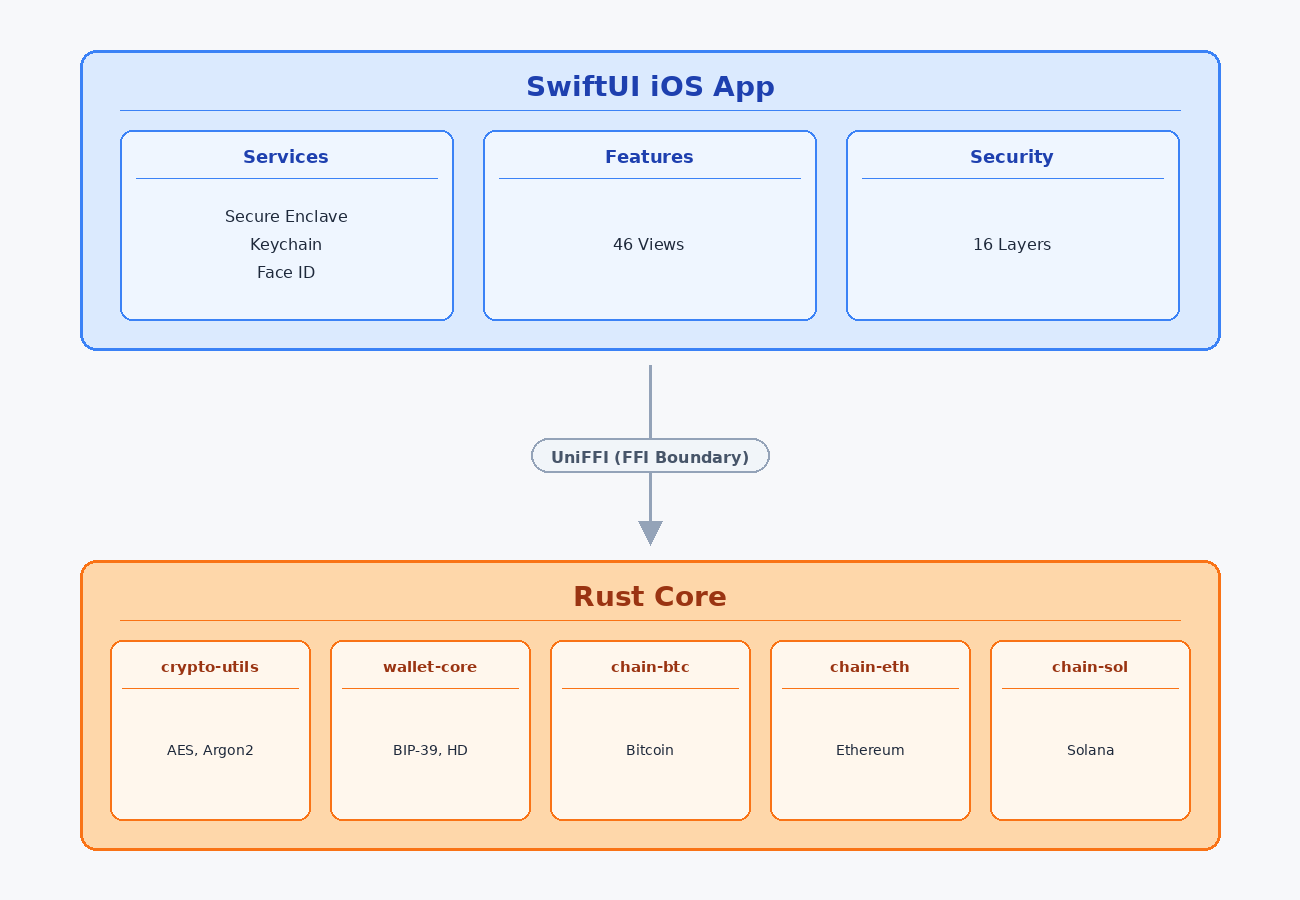Select the chain-sol Solana module
1300x900 pixels.
(1089, 730)
